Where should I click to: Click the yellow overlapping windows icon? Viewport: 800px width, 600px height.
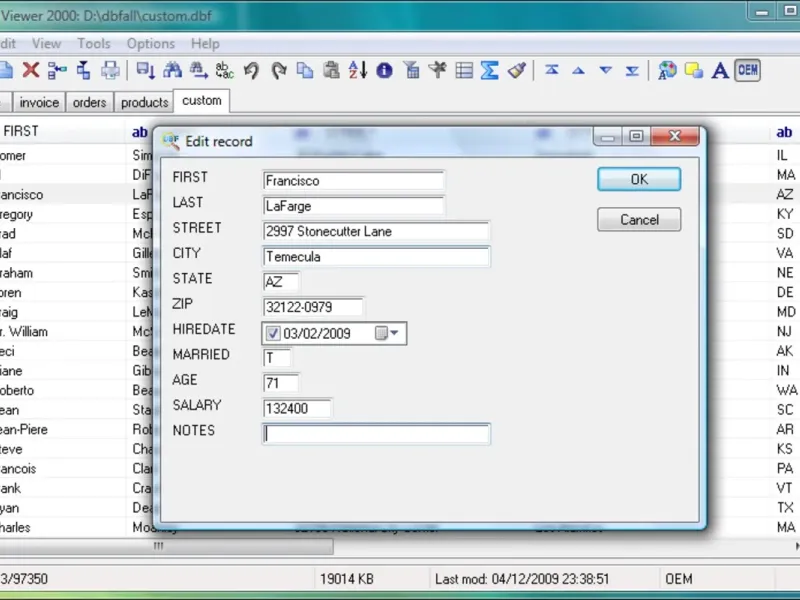click(x=693, y=70)
